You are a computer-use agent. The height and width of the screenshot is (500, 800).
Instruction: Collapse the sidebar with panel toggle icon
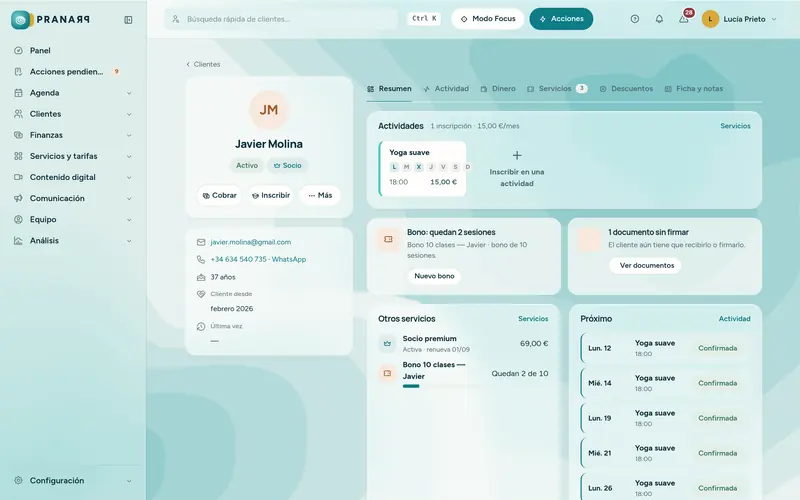(128, 19)
